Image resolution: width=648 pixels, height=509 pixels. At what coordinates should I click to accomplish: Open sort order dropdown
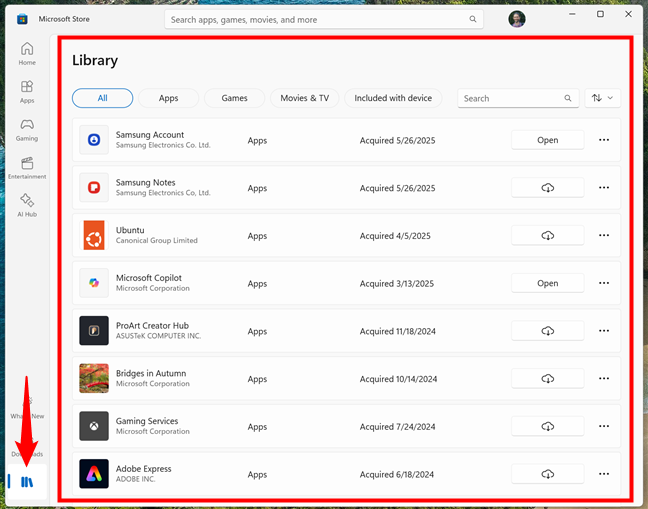click(x=603, y=98)
